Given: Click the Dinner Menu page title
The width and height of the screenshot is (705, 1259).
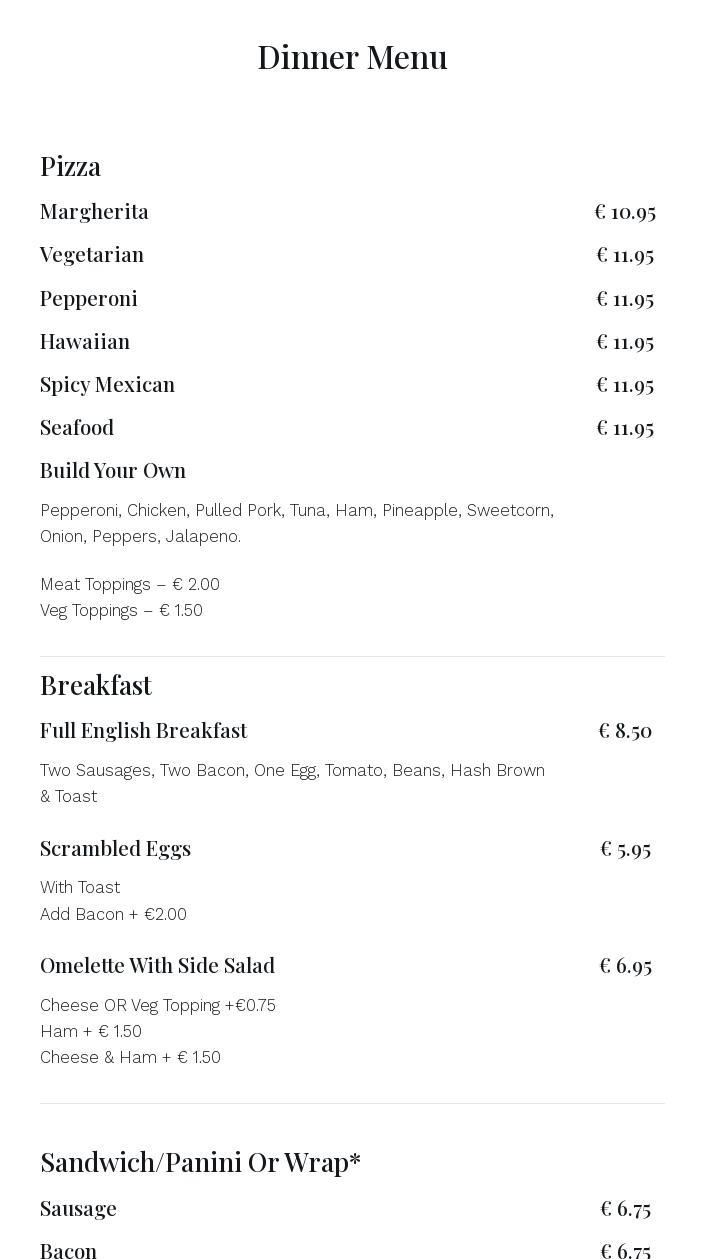Looking at the screenshot, I should 352,57.
